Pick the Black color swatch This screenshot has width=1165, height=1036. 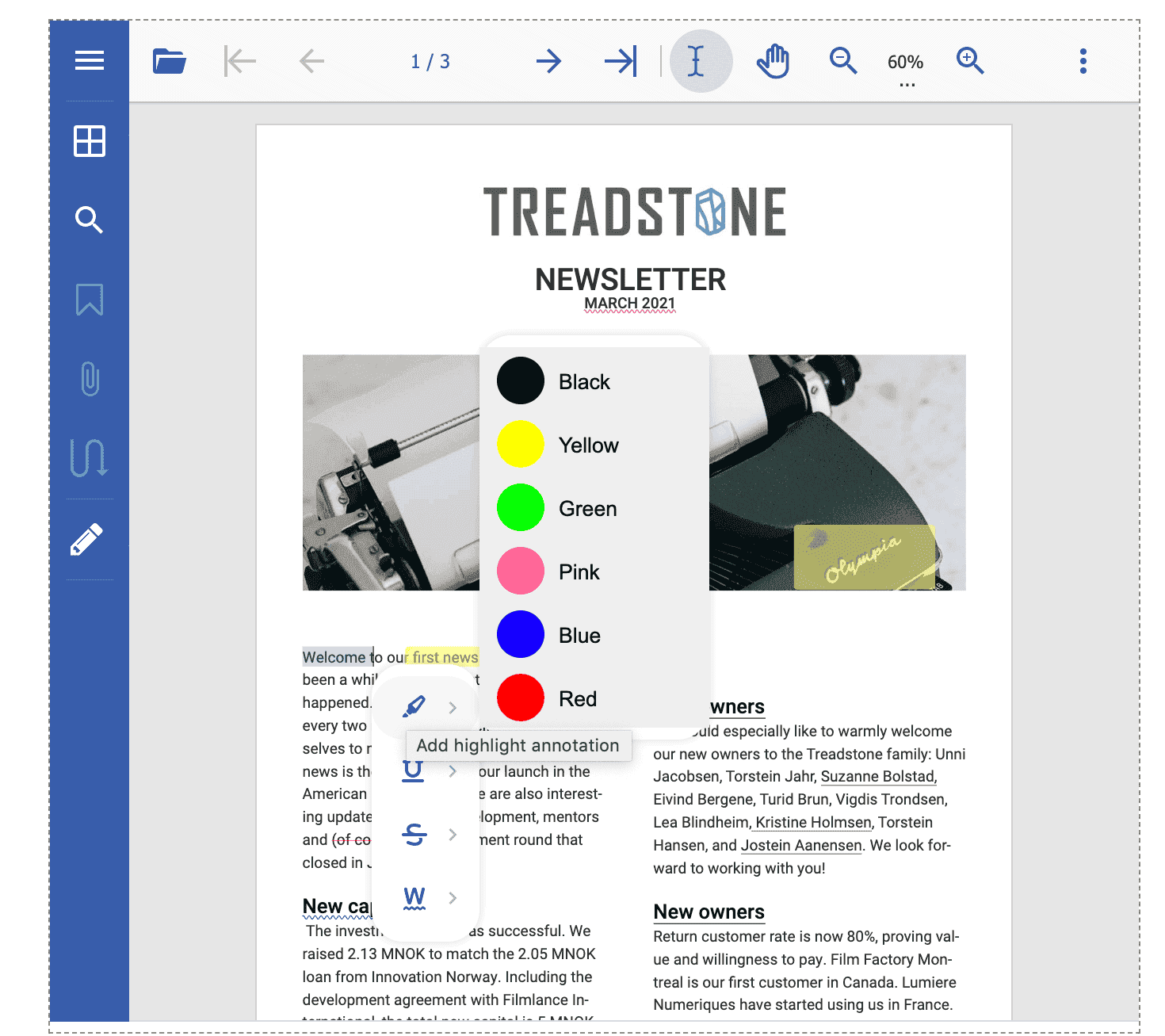coord(521,380)
